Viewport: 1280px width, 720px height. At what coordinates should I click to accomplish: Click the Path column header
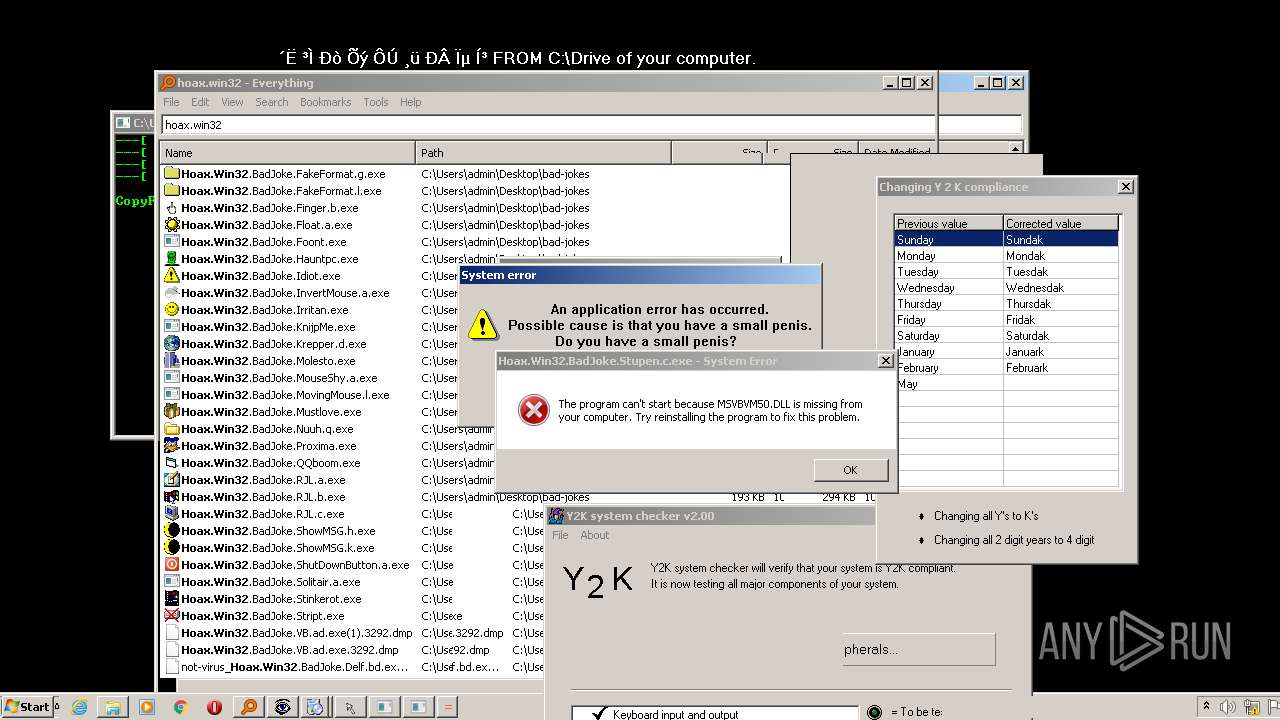[543, 153]
